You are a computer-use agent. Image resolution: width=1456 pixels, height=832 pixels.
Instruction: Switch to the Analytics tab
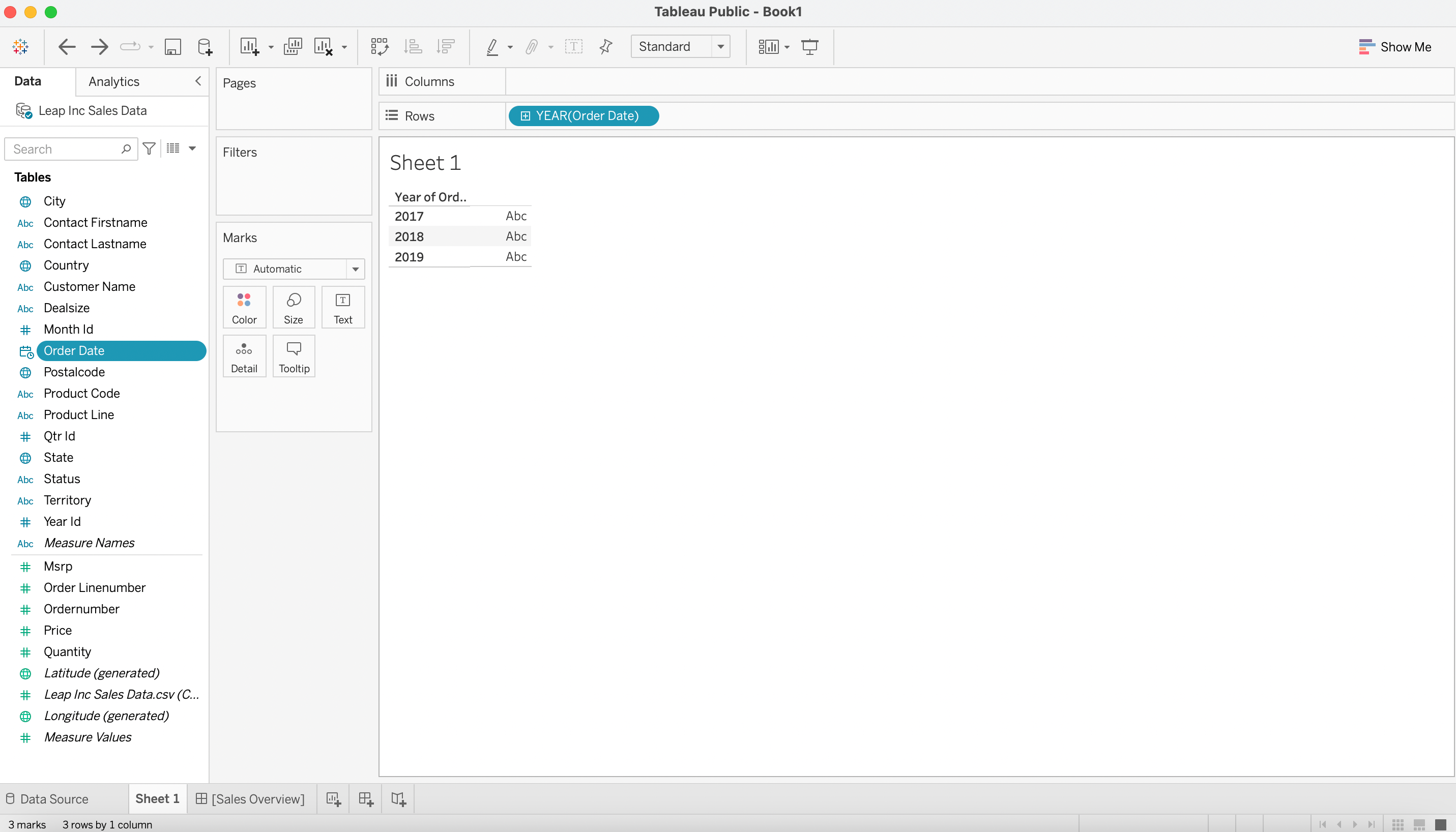[114, 82]
